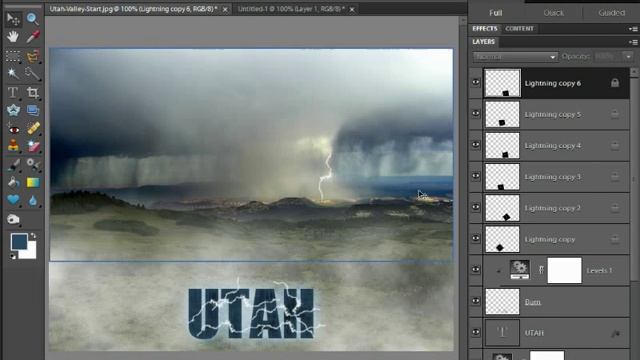Open the Layers panel options menu
Screen dimensions: 640x360
[x=633, y=42]
